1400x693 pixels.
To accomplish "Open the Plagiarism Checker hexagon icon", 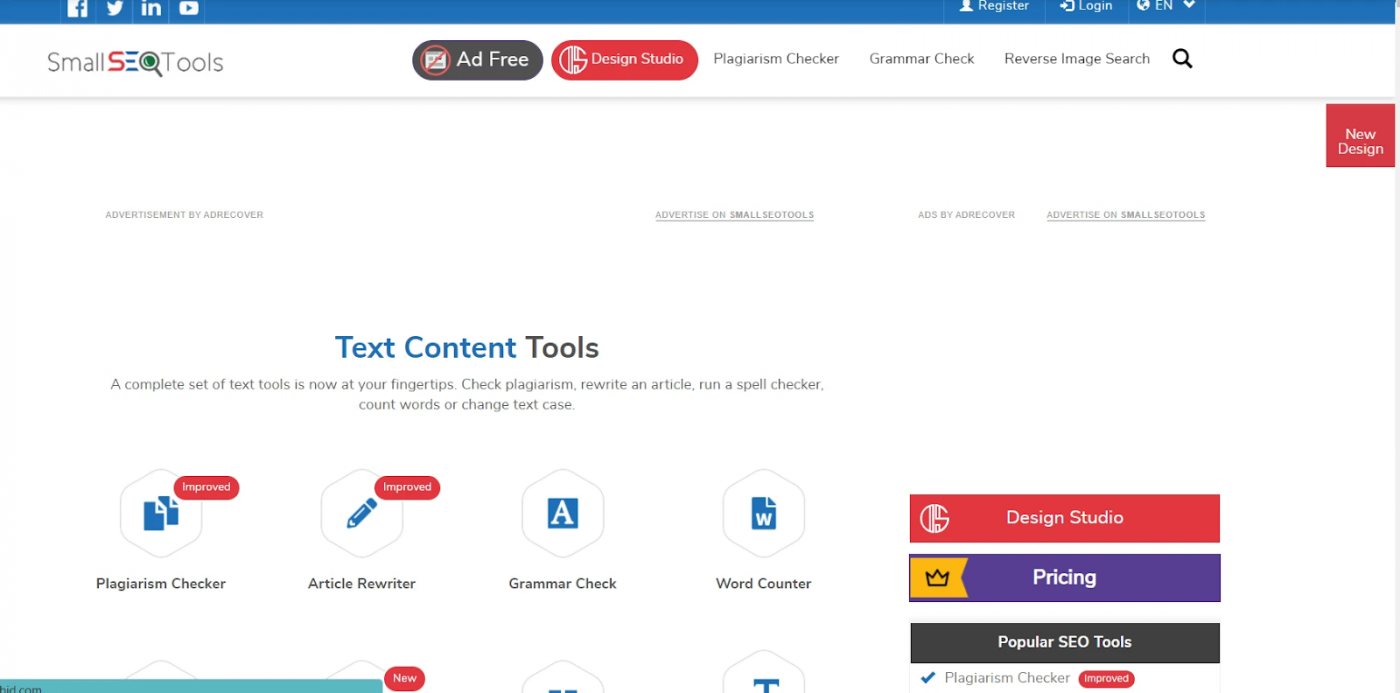I will (161, 514).
